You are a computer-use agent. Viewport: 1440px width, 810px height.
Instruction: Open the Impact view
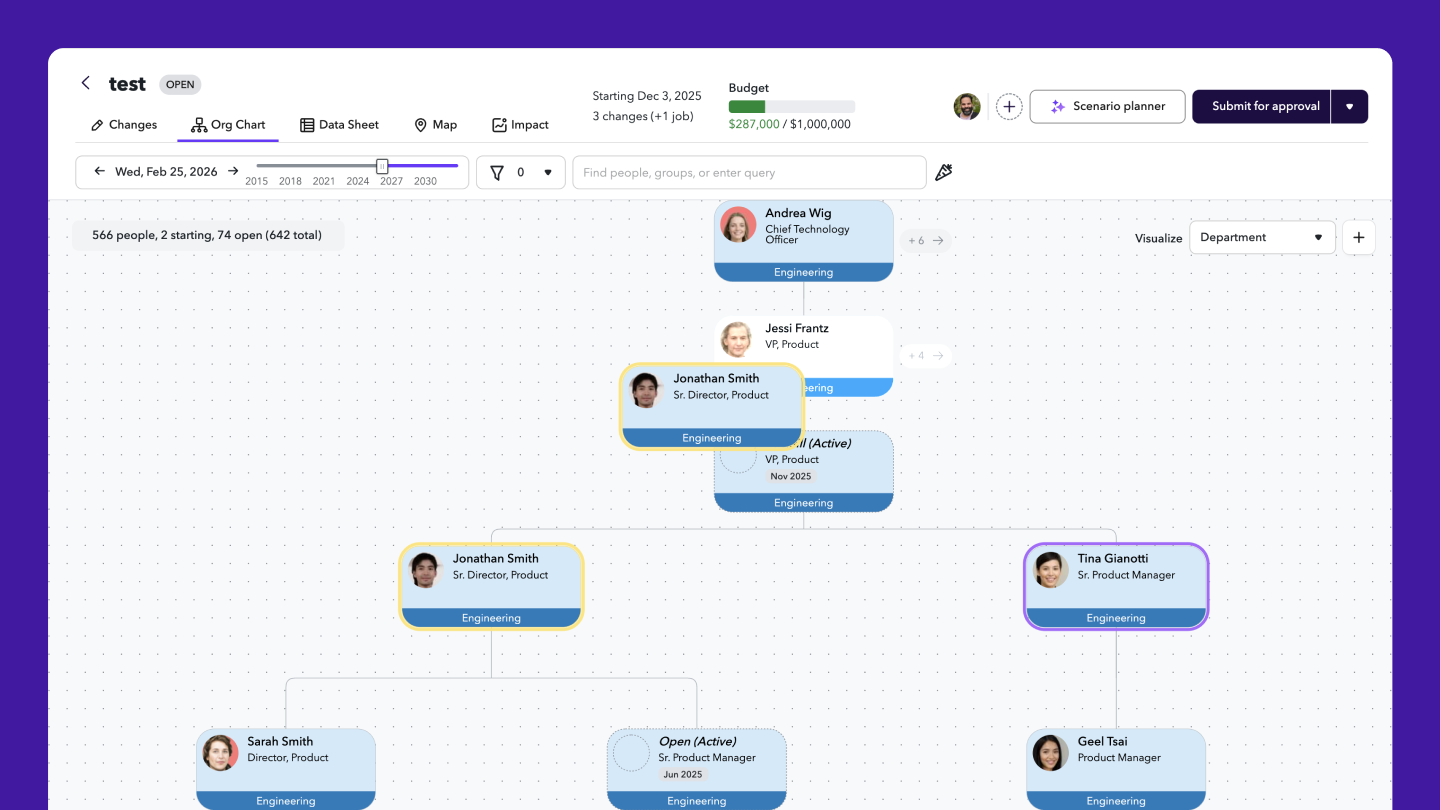pos(520,124)
